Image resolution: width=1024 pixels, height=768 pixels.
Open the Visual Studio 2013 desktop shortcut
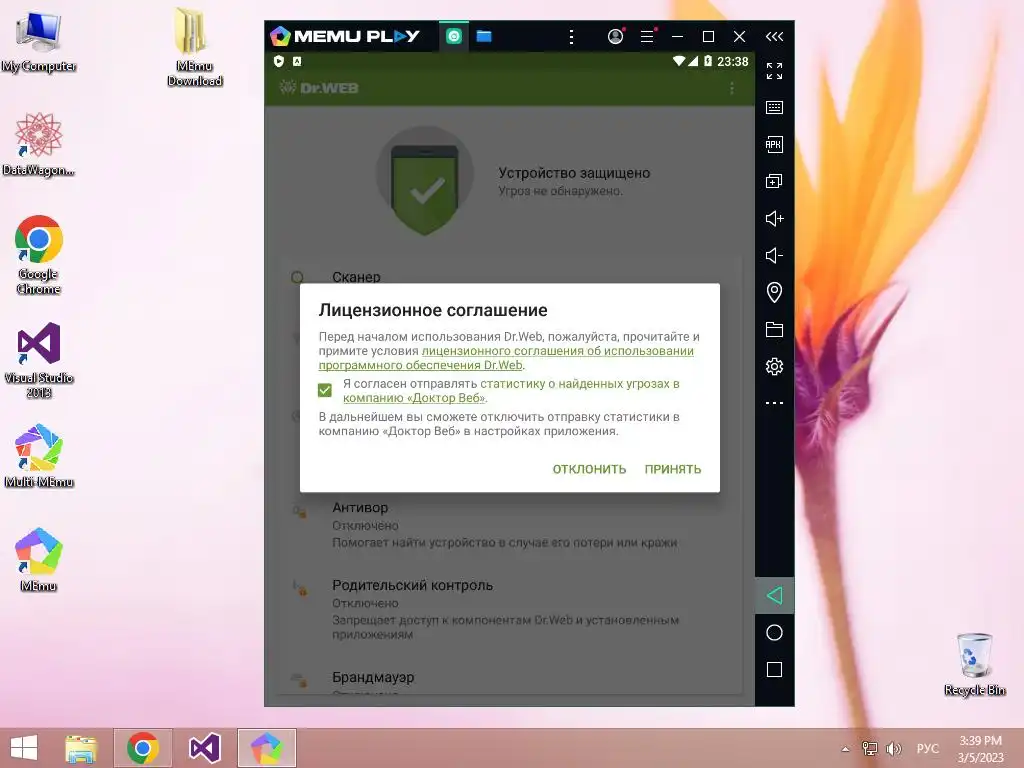coord(39,360)
